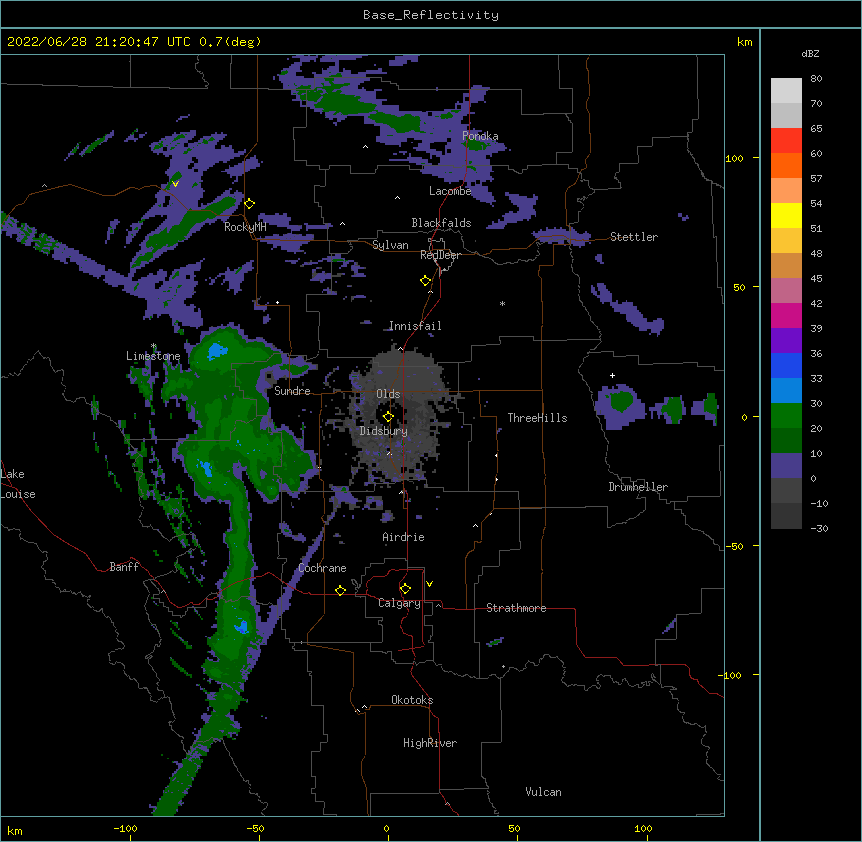This screenshot has height=842, width=862.
Task: Click the Stettler label
Action: [x=634, y=237]
